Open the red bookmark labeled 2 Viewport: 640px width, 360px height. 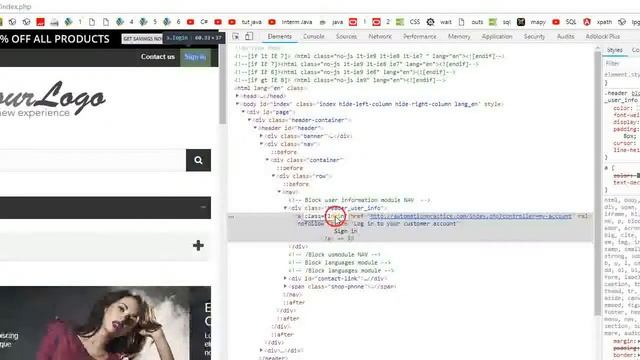381,22
